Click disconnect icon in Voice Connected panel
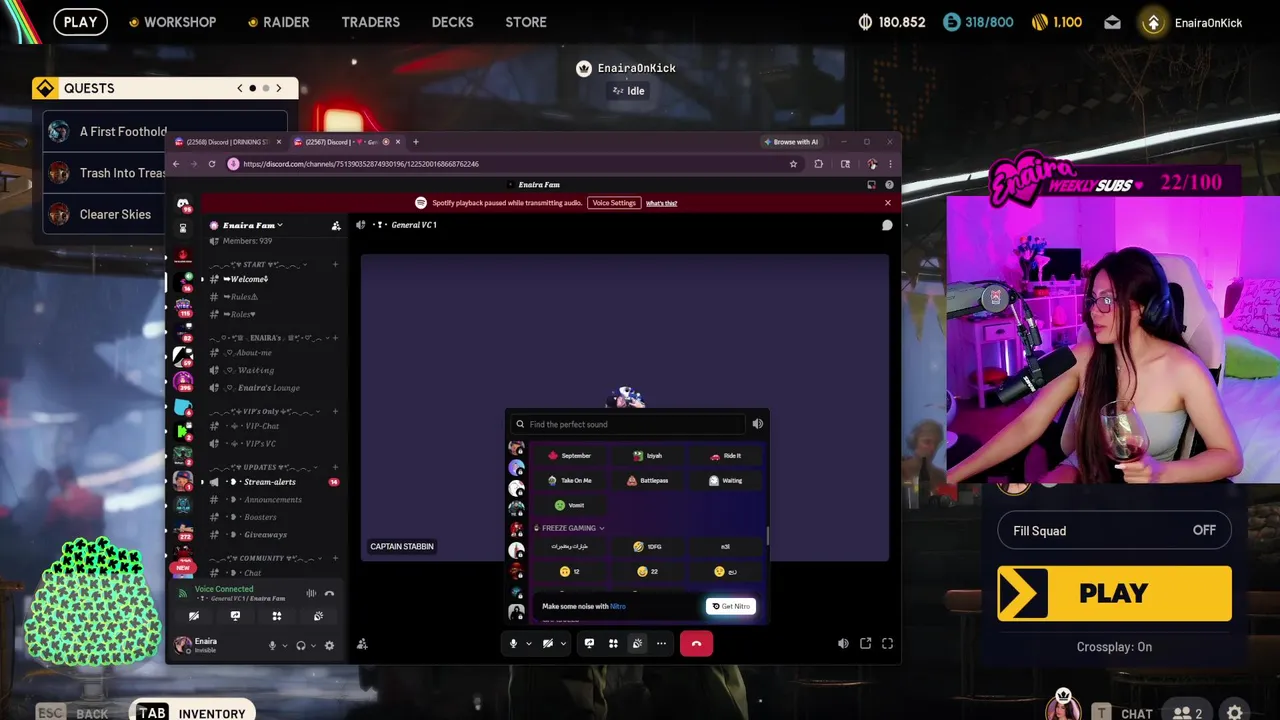Image resolution: width=1280 pixels, height=720 pixels. (329, 594)
